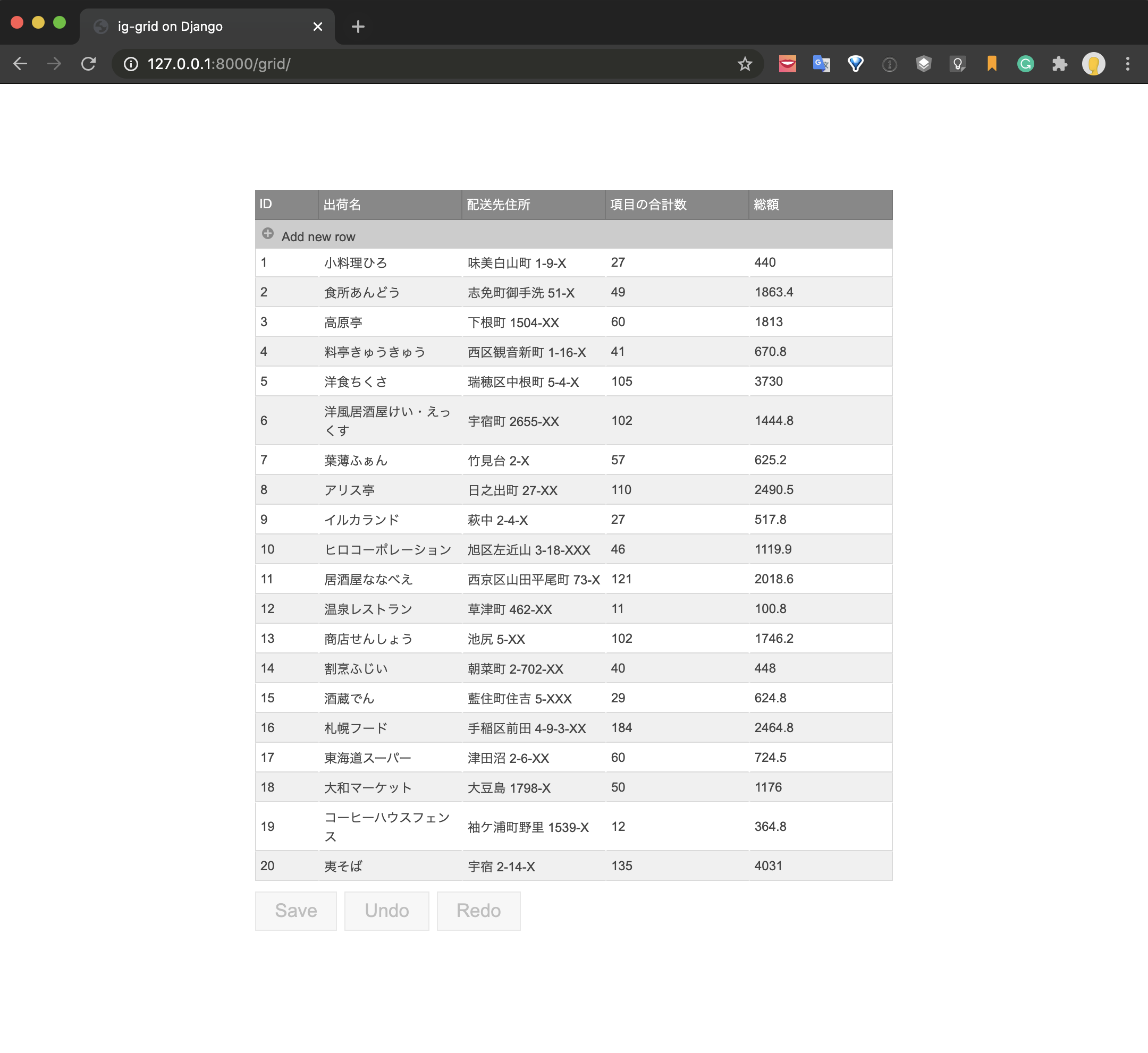
Task: Click the site information icon in address bar
Action: (131, 64)
